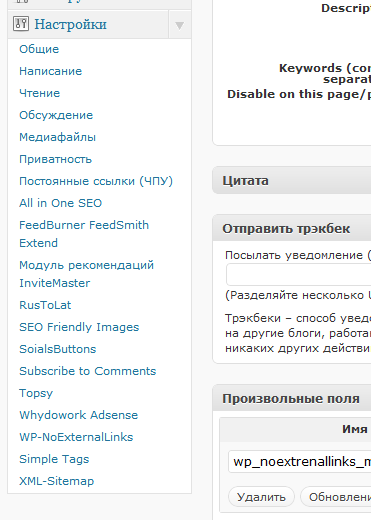Focus the trackback URL input field
The height and width of the screenshot is (520, 371).
coord(299,274)
